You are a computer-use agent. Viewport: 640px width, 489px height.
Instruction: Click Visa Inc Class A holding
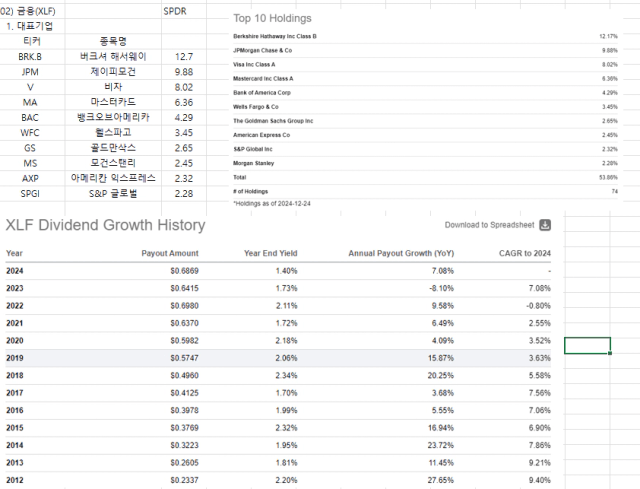pos(254,64)
